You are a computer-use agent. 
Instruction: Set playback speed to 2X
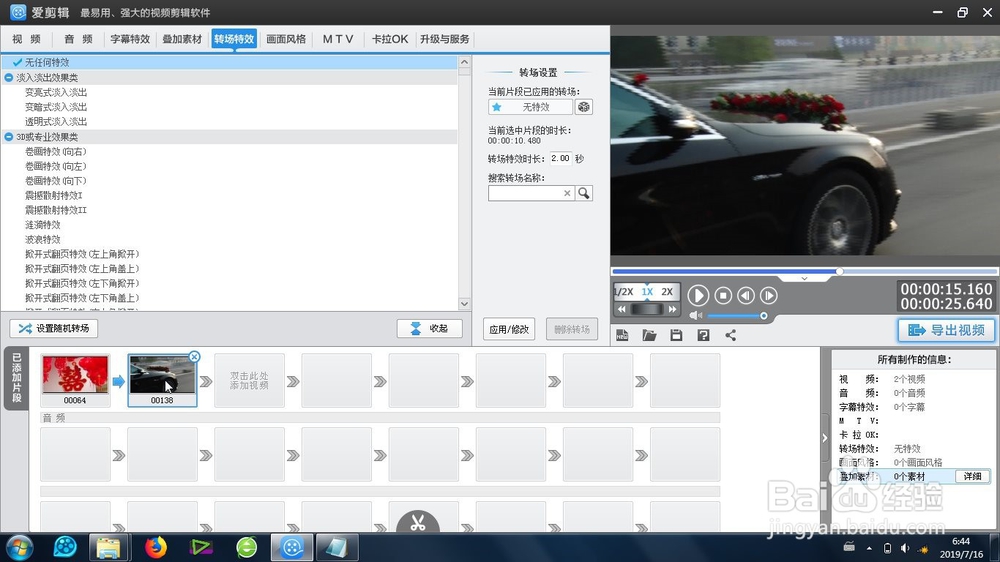point(667,292)
